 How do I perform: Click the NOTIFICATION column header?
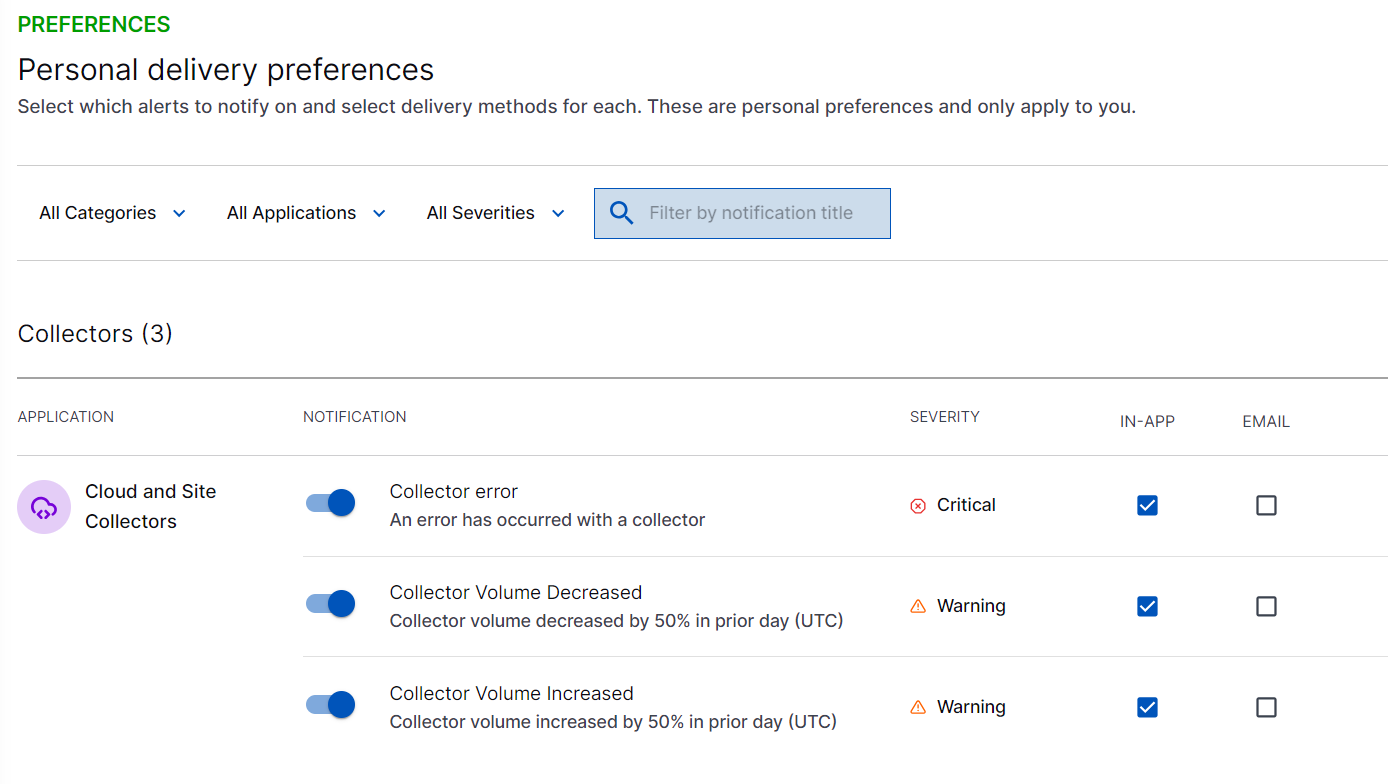coord(354,416)
